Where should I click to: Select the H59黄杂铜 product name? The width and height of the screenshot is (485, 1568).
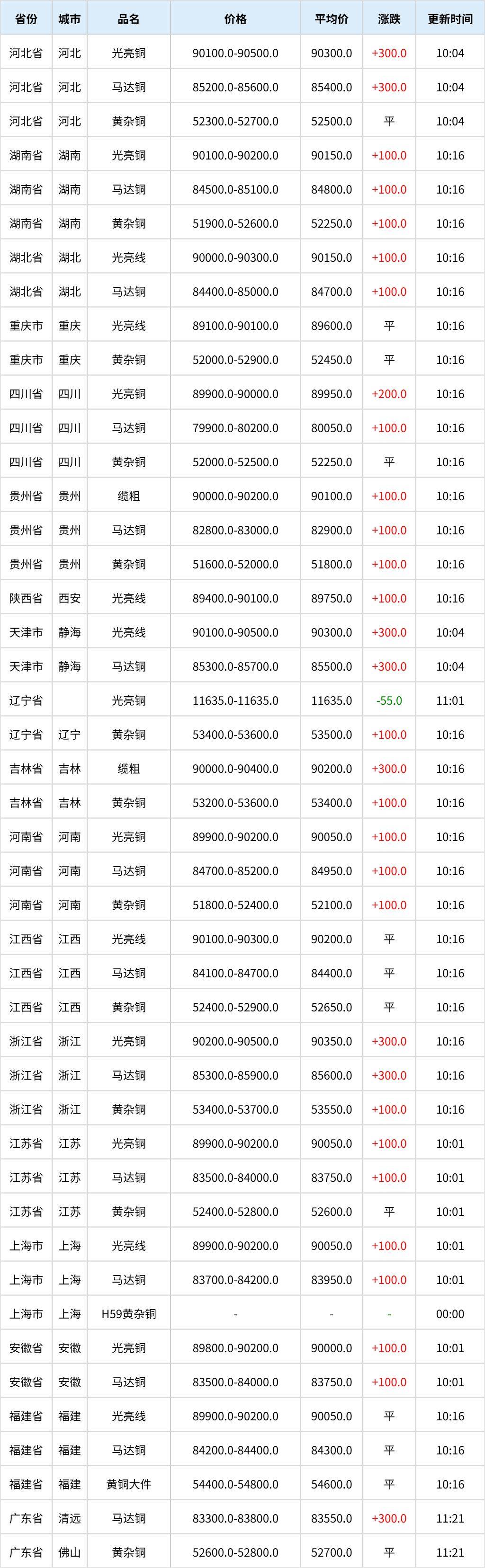pyautogui.click(x=128, y=1314)
